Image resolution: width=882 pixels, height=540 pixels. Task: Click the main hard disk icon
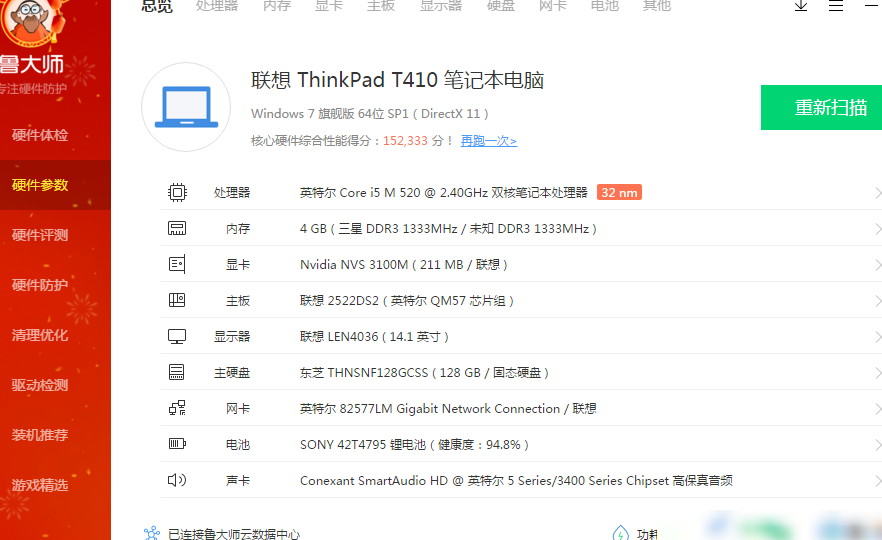pos(177,372)
